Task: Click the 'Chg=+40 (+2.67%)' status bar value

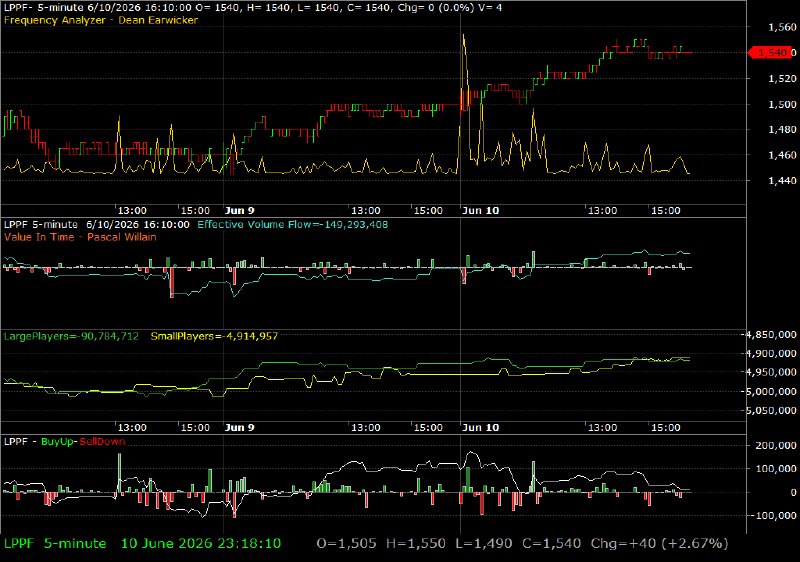Action: [660, 544]
